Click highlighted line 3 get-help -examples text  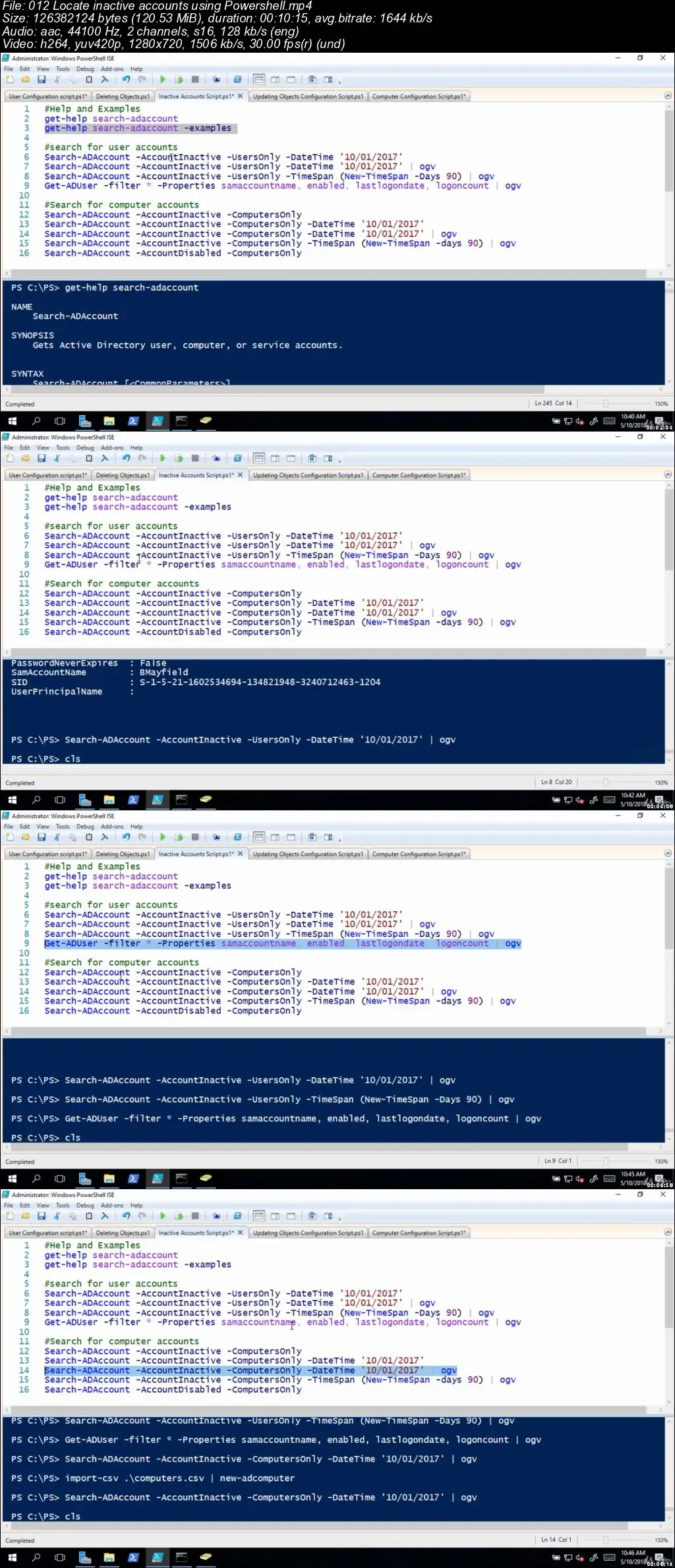pyautogui.click(x=138, y=128)
